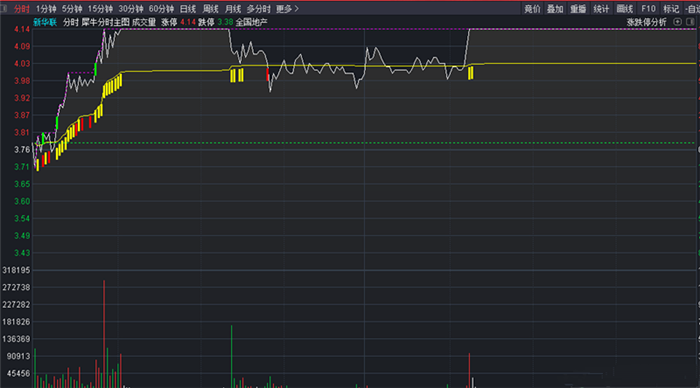Click the 重播 replay button

click(x=578, y=9)
